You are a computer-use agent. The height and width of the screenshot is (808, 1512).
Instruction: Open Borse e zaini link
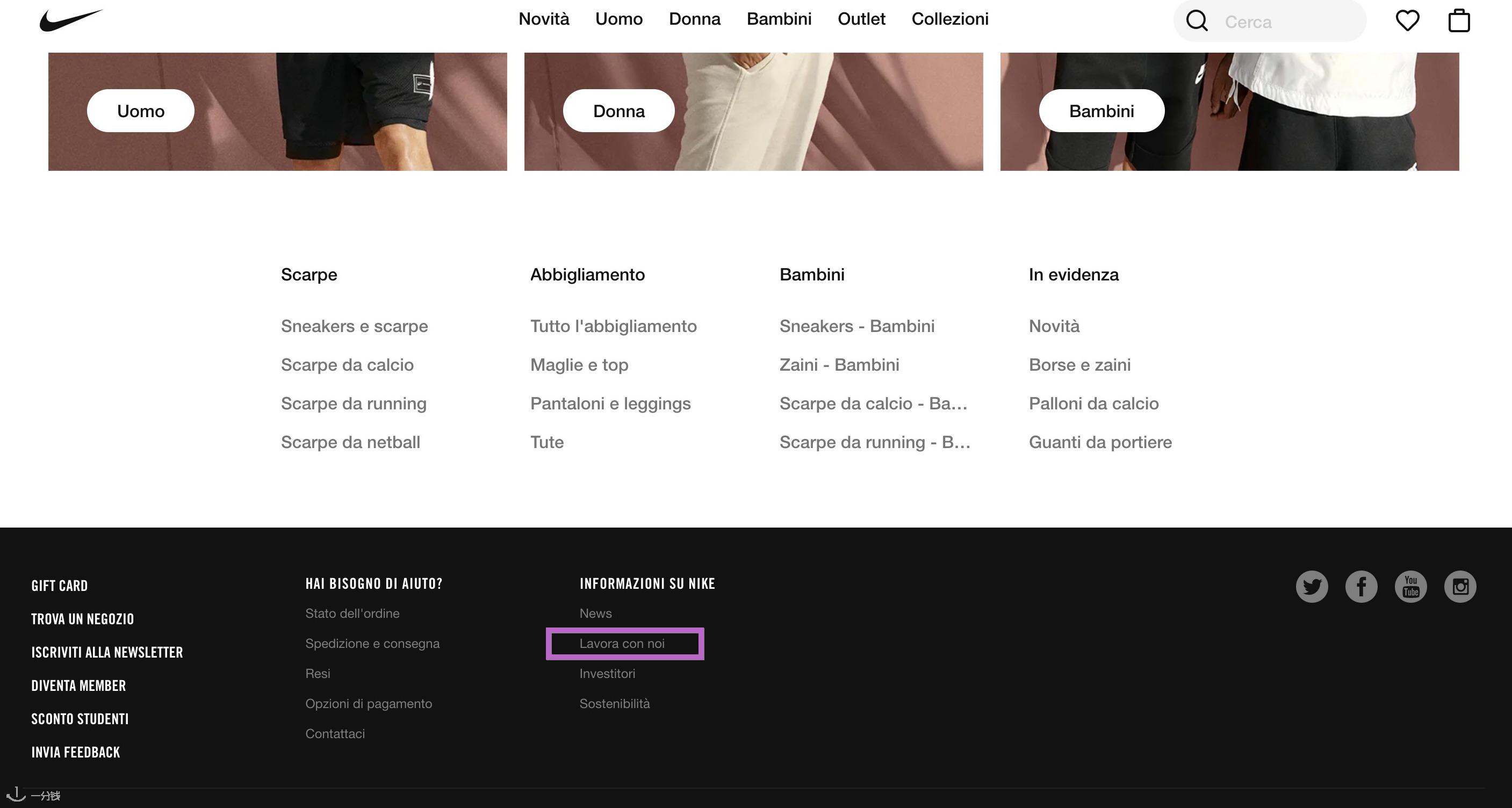click(x=1079, y=365)
